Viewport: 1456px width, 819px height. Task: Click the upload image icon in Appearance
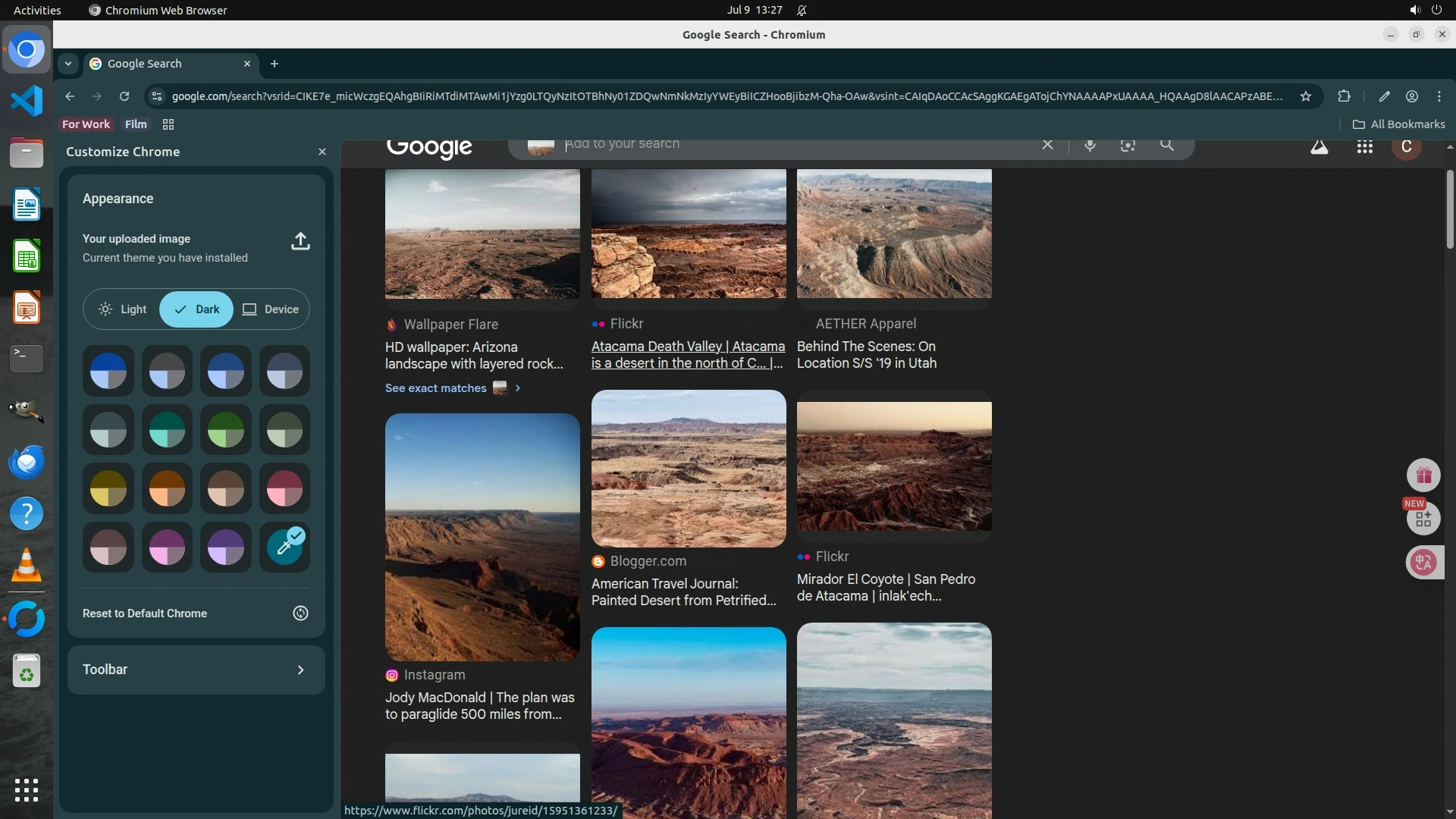300,241
